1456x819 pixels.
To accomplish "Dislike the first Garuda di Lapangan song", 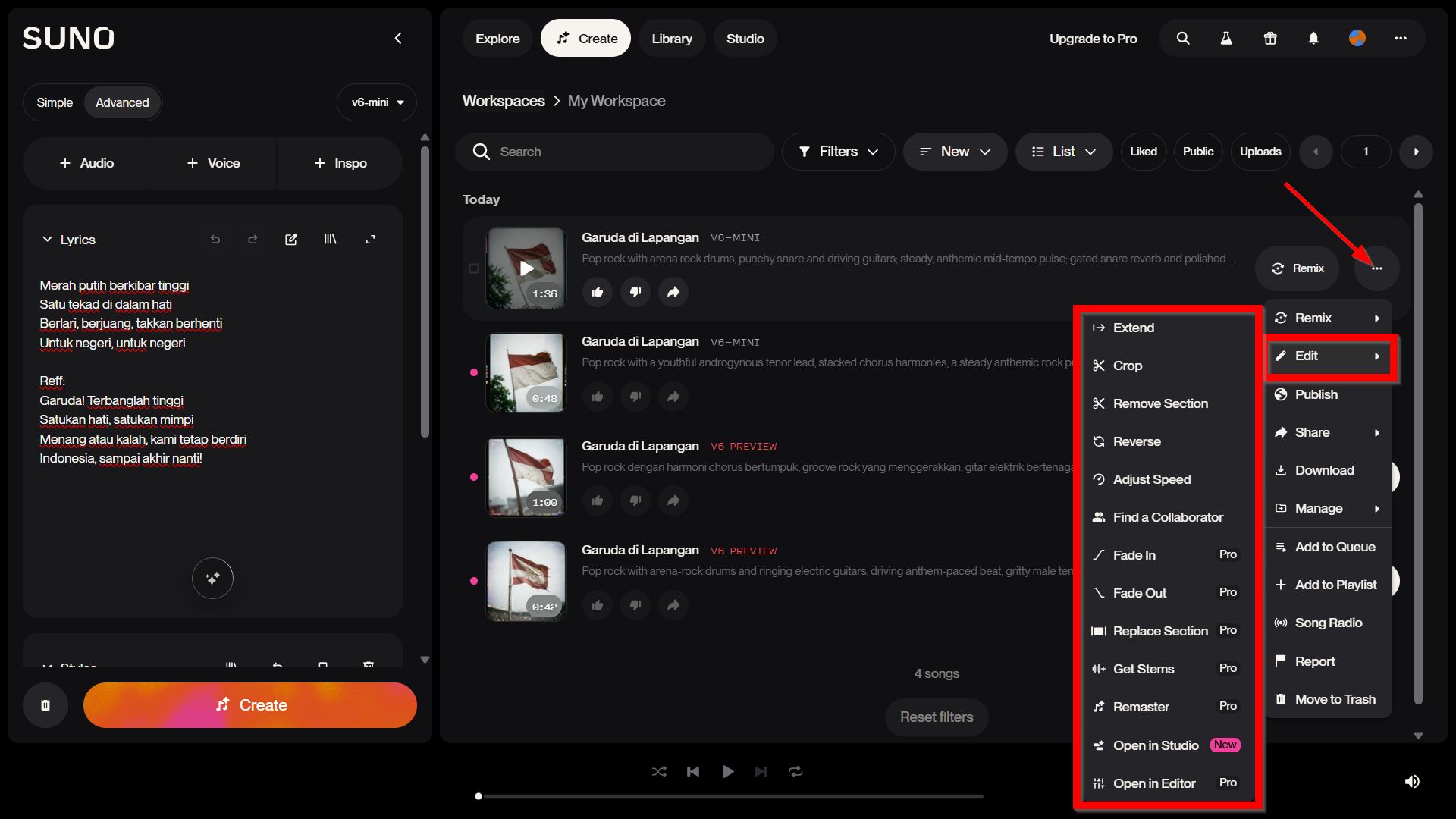I will (x=635, y=292).
